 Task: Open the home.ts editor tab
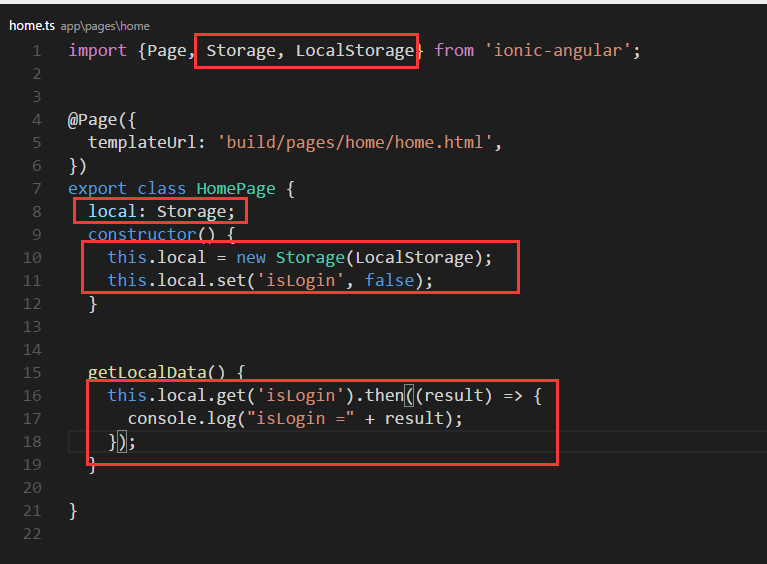coord(32,26)
